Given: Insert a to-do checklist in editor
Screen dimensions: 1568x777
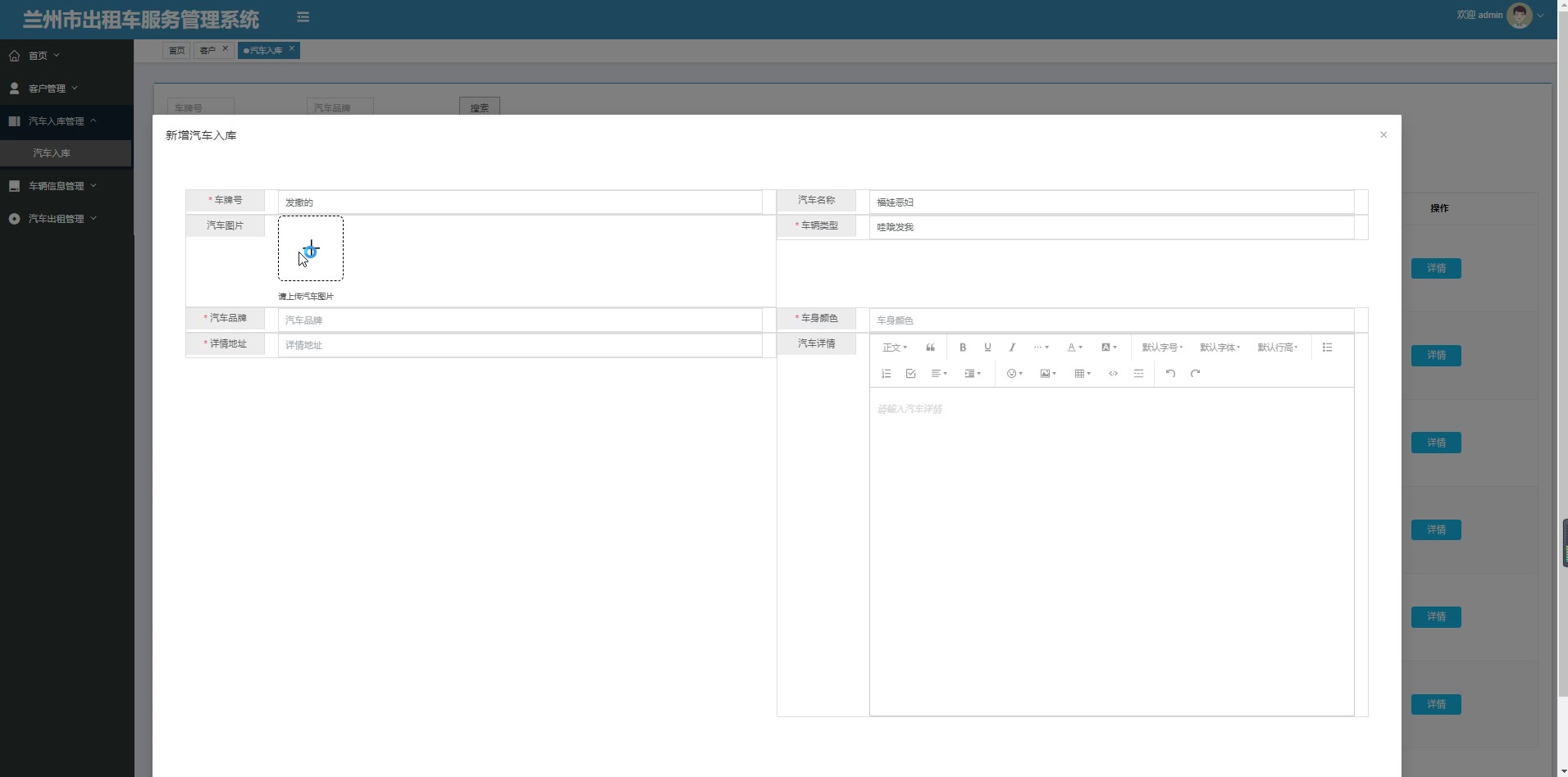Looking at the screenshot, I should click(910, 374).
